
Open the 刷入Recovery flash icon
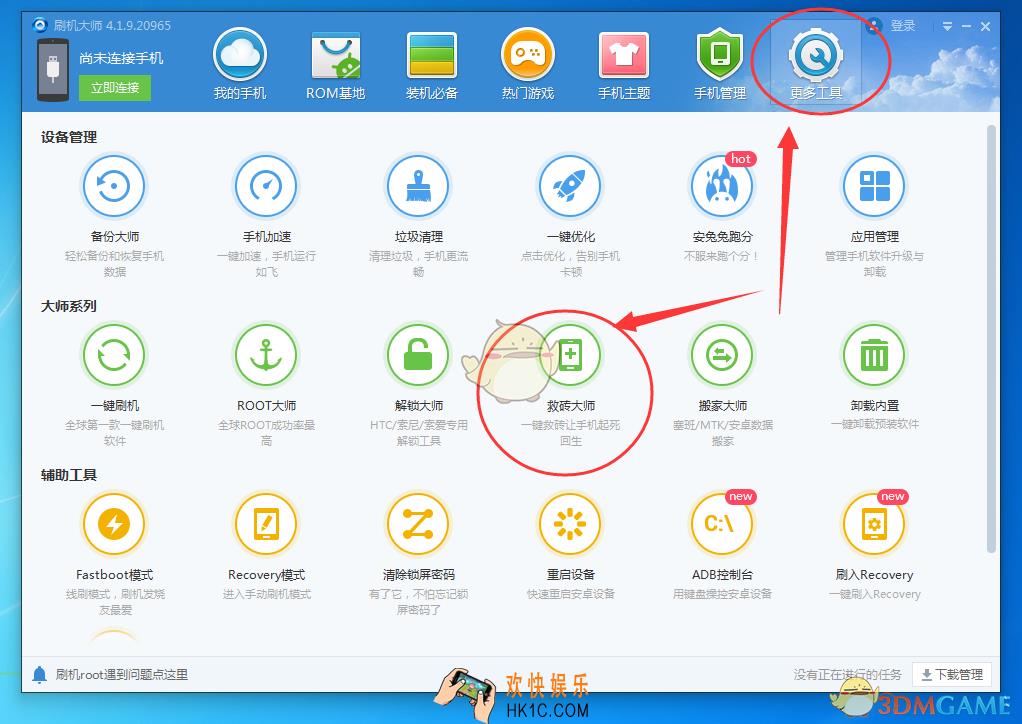(x=874, y=524)
